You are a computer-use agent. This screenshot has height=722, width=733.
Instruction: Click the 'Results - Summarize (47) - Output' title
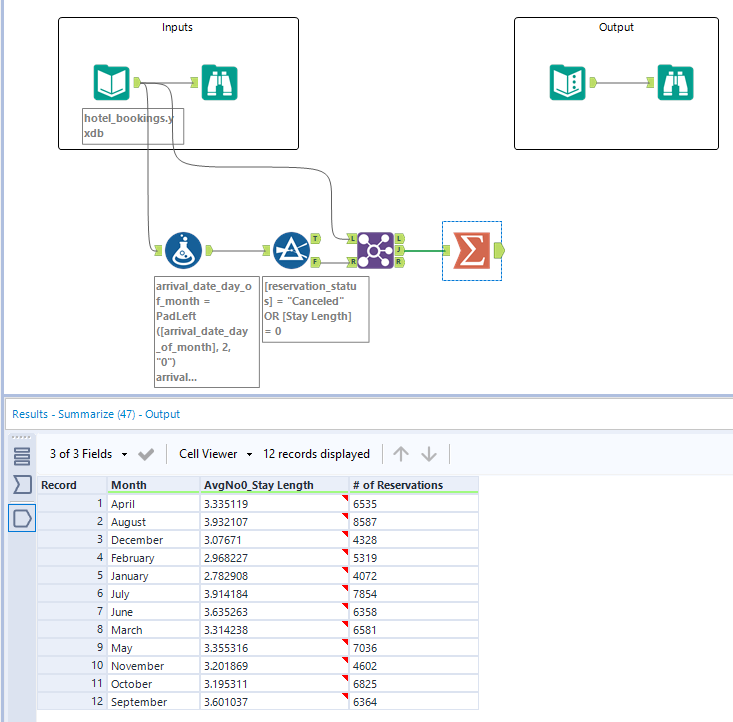(x=96, y=414)
